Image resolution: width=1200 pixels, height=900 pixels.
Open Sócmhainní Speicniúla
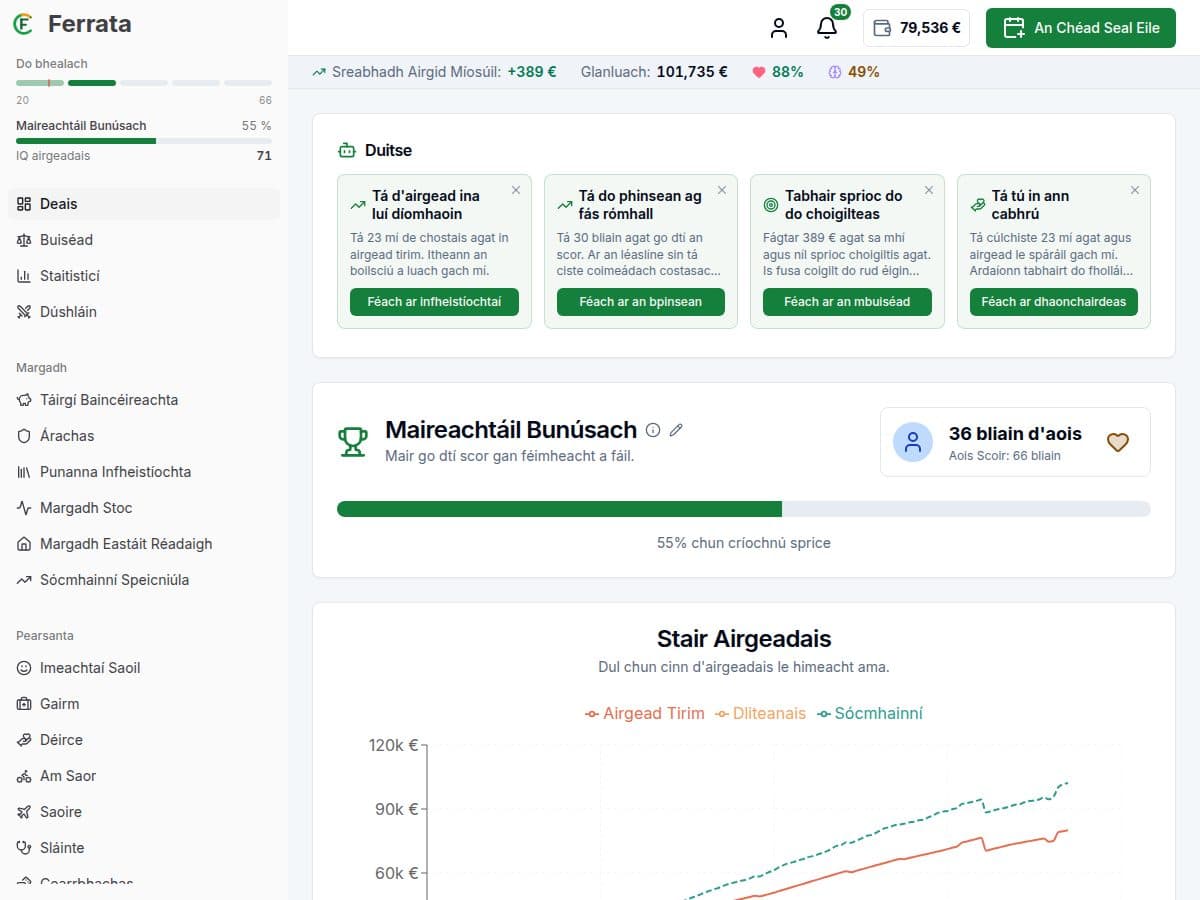[144, 580]
